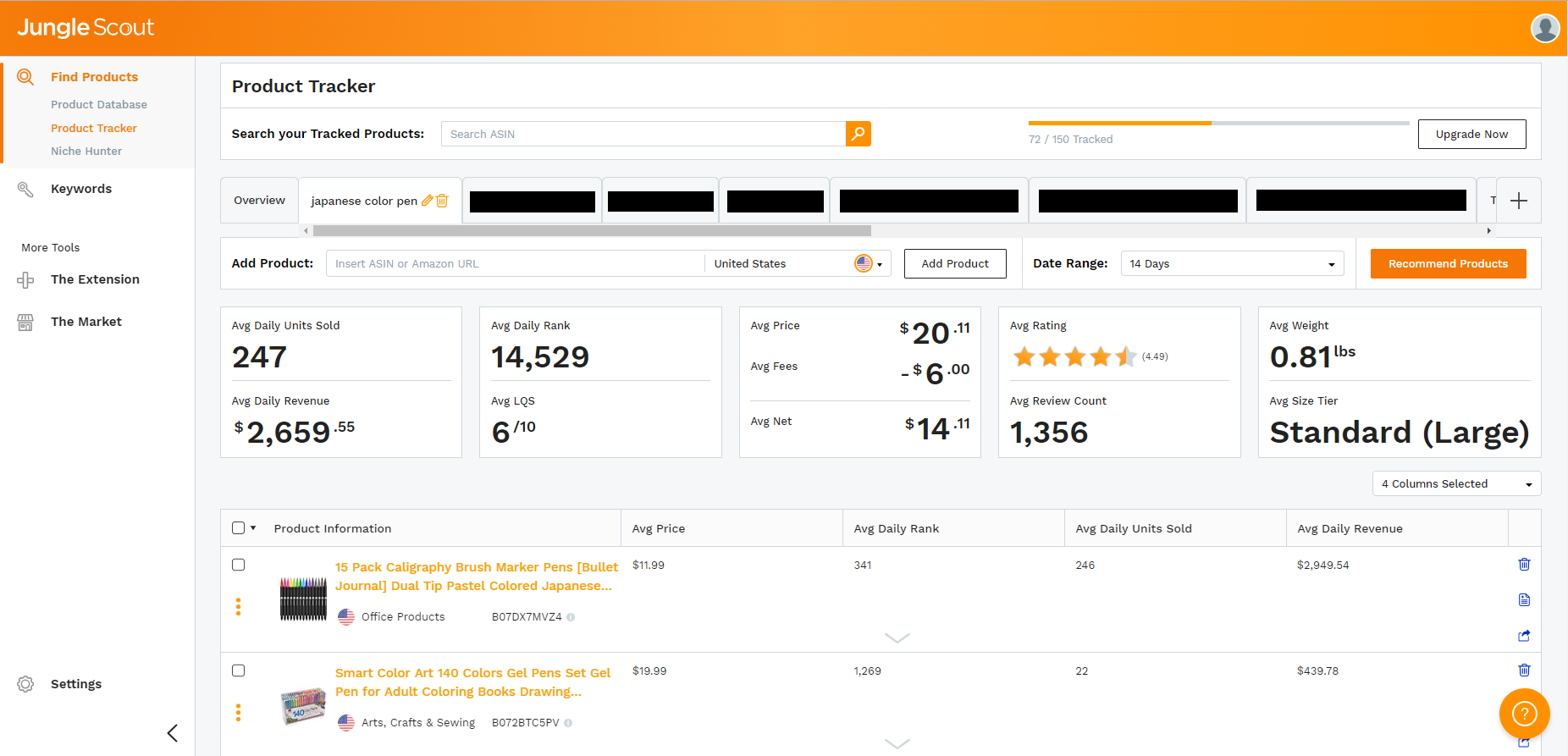Click the Calligraphy marker pens thumbnail
The height and width of the screenshot is (756, 1568).
click(x=303, y=599)
